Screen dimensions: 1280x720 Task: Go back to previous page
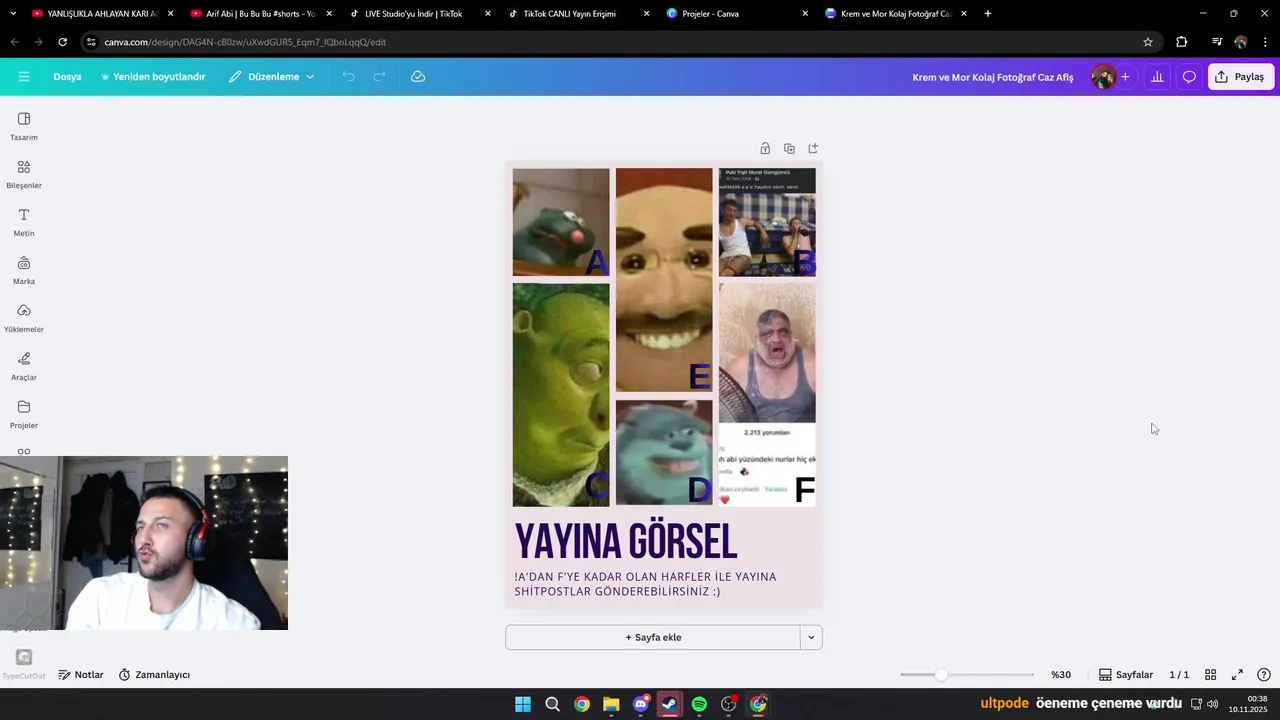[14, 42]
